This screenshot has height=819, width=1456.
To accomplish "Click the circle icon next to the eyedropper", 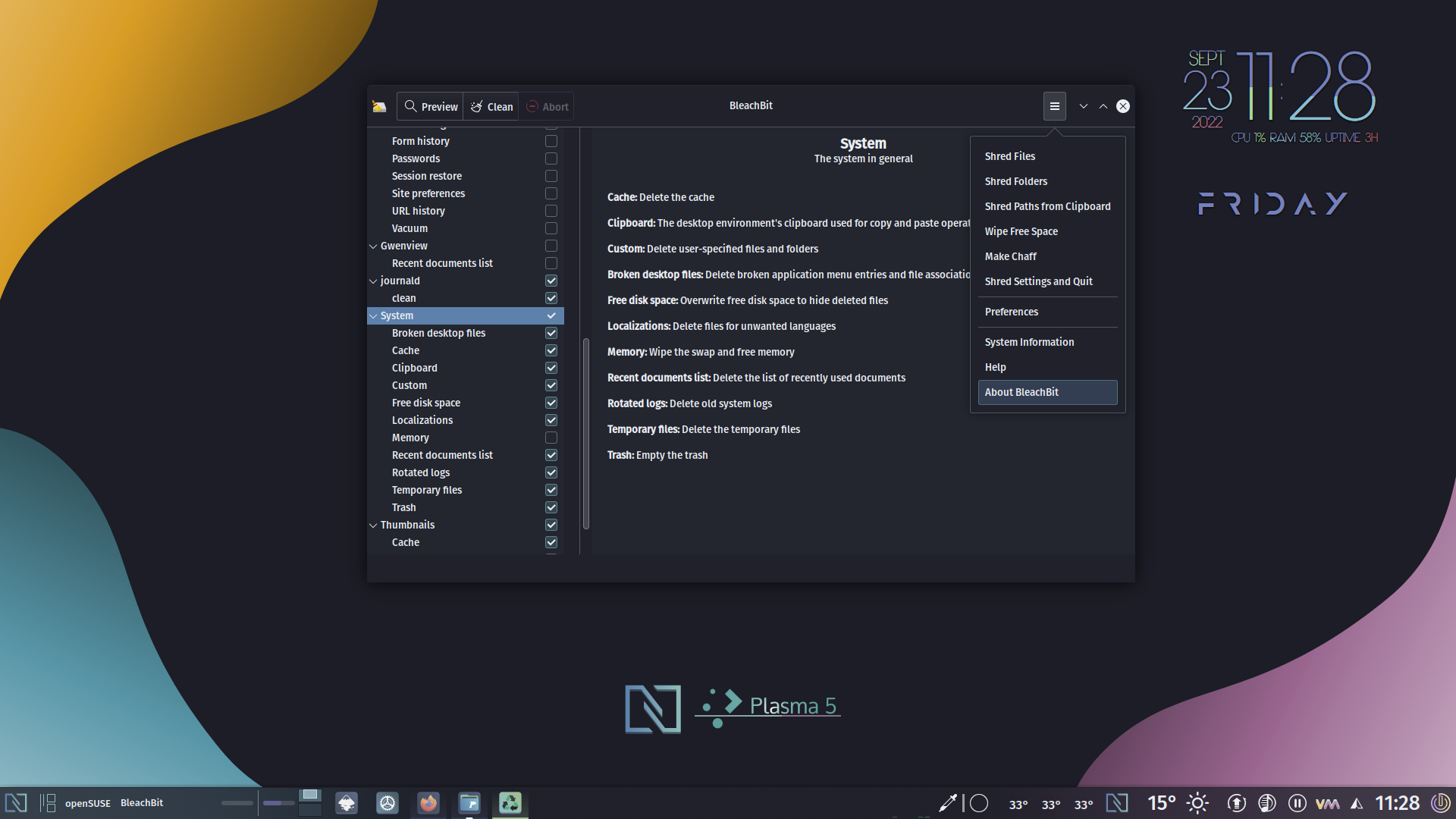I will (x=979, y=803).
